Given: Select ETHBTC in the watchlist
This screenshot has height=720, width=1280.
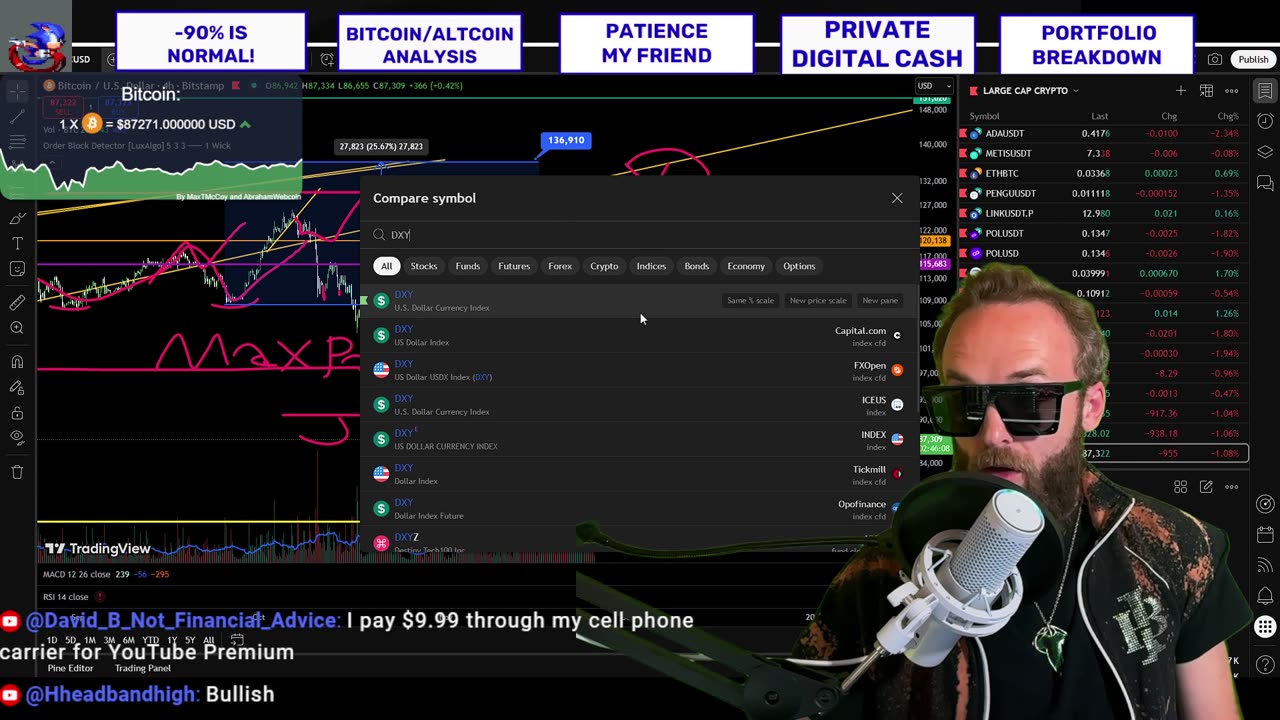Looking at the screenshot, I should 1104,173.
